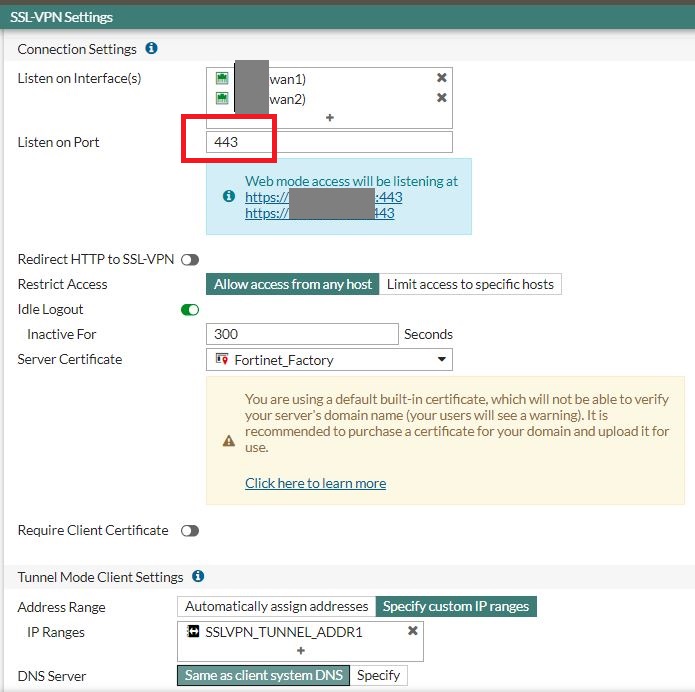The height and width of the screenshot is (692, 695).
Task: Toggle Redirect HTTP to SSL-VPN
Action: (x=190, y=260)
